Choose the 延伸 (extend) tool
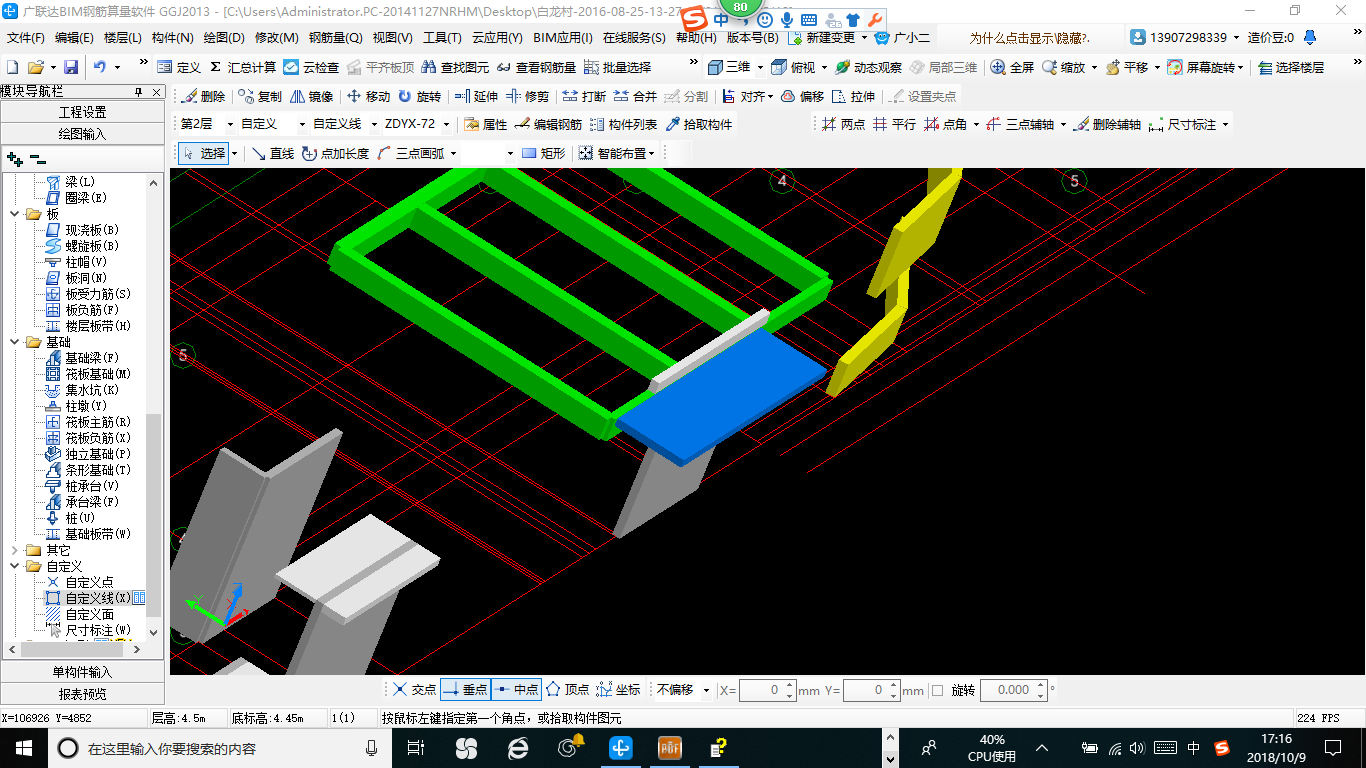 coord(476,97)
